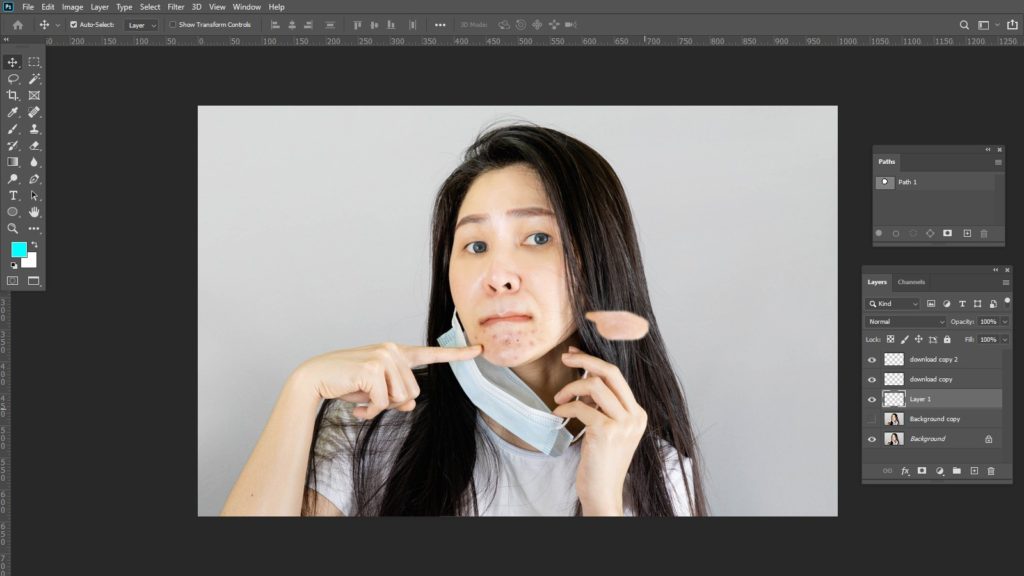
Task: Hide the download copy 2 layer
Action: [x=872, y=360]
